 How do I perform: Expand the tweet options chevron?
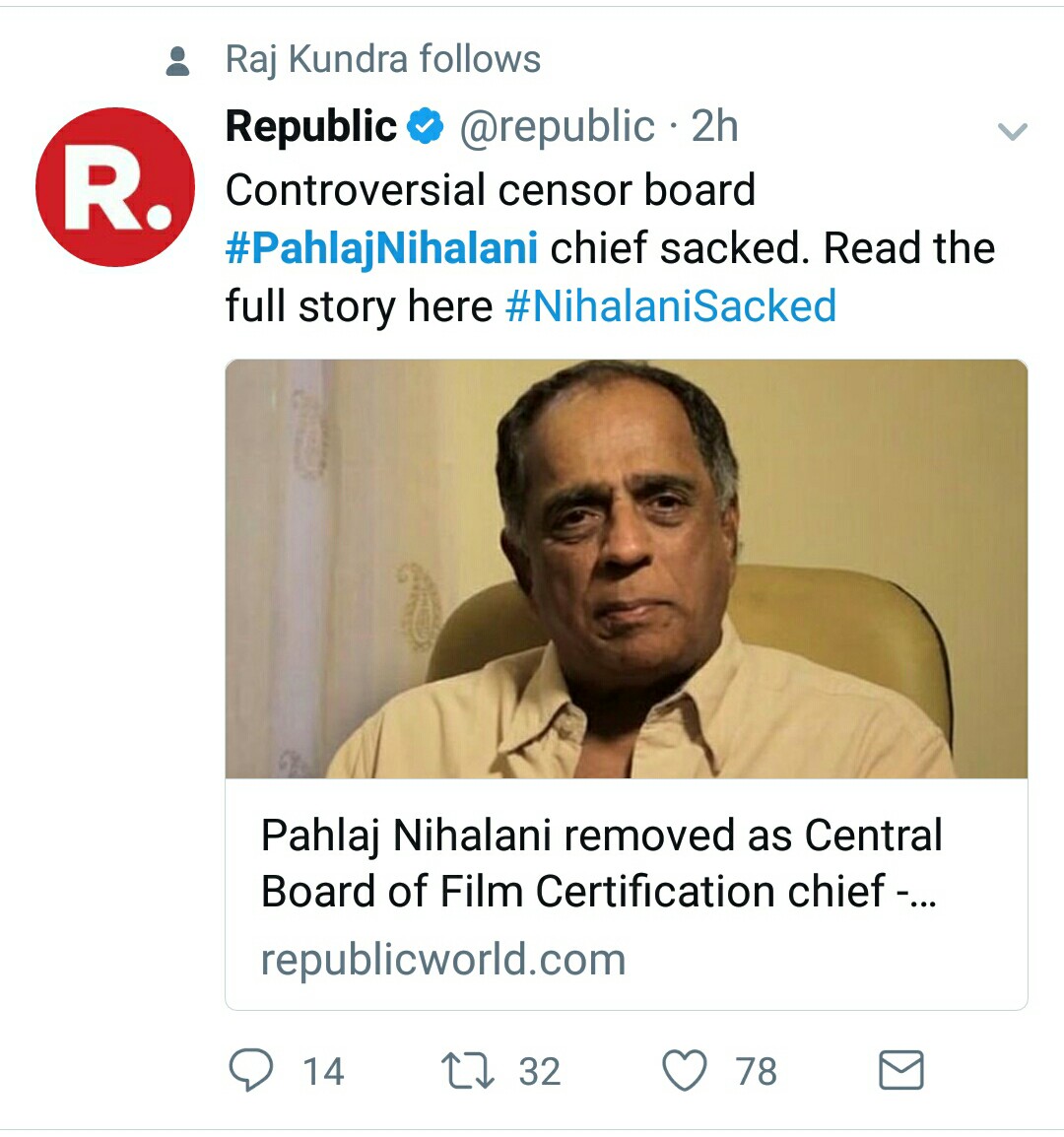click(x=1013, y=131)
